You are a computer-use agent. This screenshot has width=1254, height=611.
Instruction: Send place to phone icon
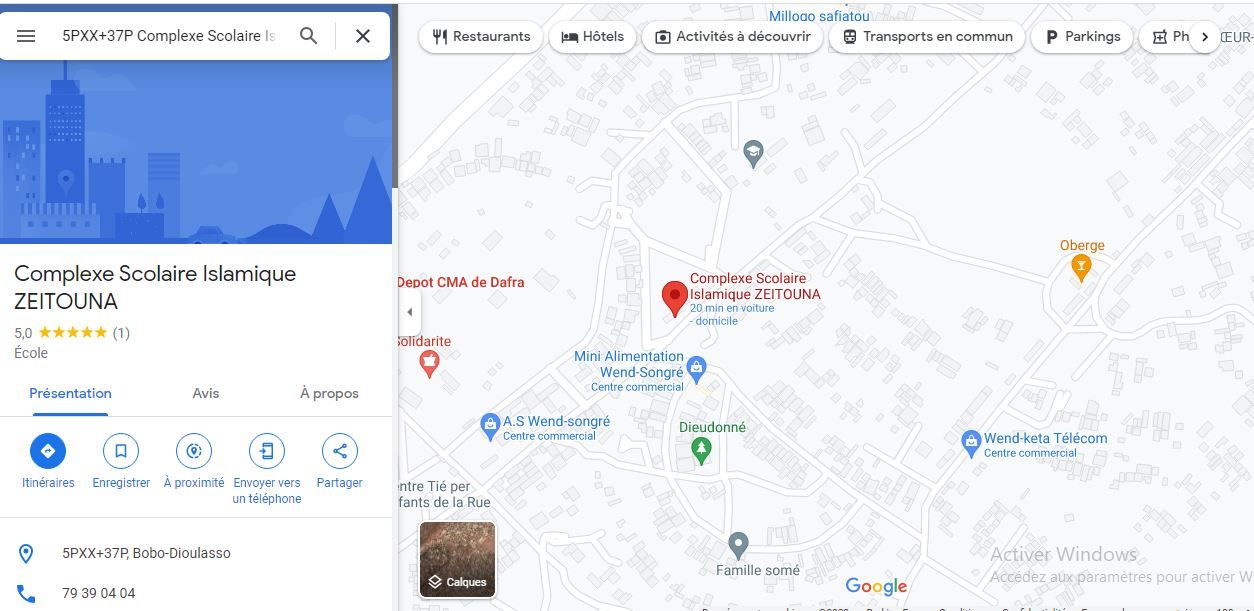(x=267, y=451)
